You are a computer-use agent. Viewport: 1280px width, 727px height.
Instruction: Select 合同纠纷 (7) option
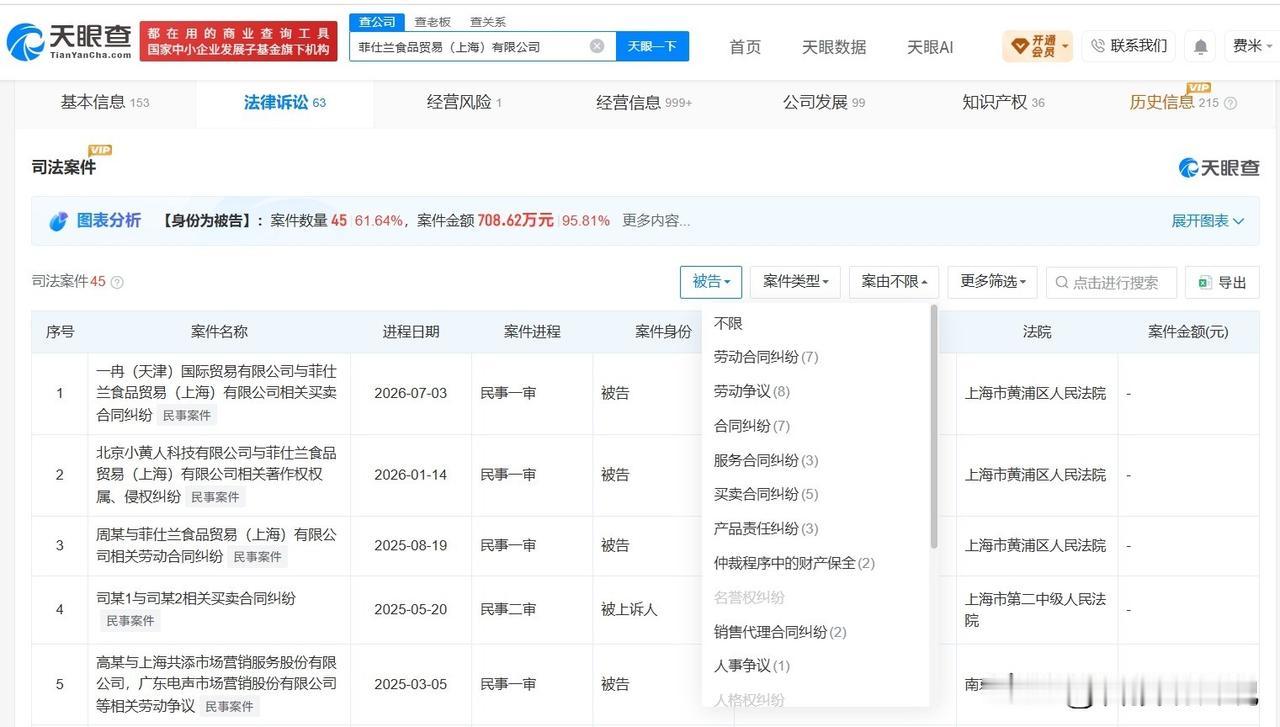(x=752, y=426)
